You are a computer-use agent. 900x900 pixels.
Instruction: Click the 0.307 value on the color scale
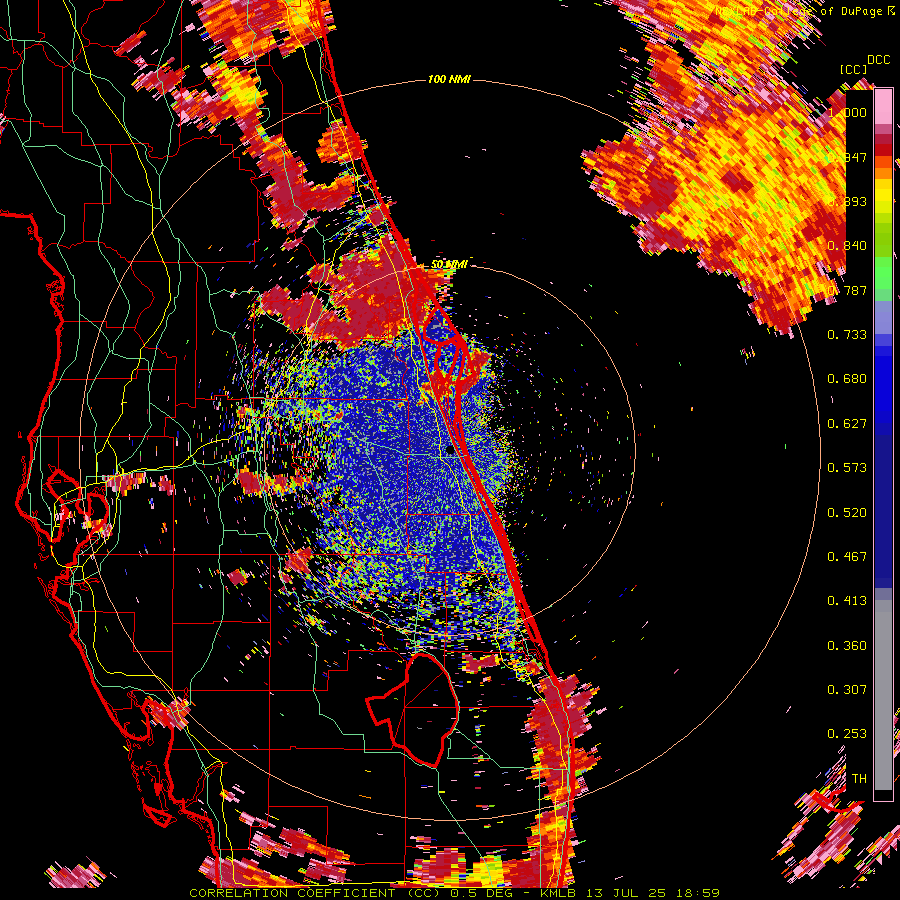[x=847, y=690]
